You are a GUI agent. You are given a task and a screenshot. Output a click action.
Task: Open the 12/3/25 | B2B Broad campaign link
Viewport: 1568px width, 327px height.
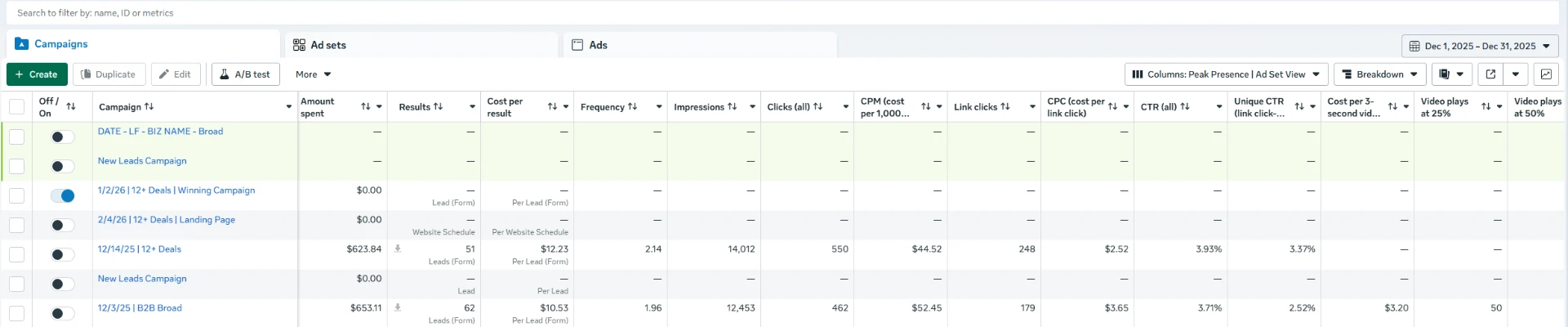point(140,308)
